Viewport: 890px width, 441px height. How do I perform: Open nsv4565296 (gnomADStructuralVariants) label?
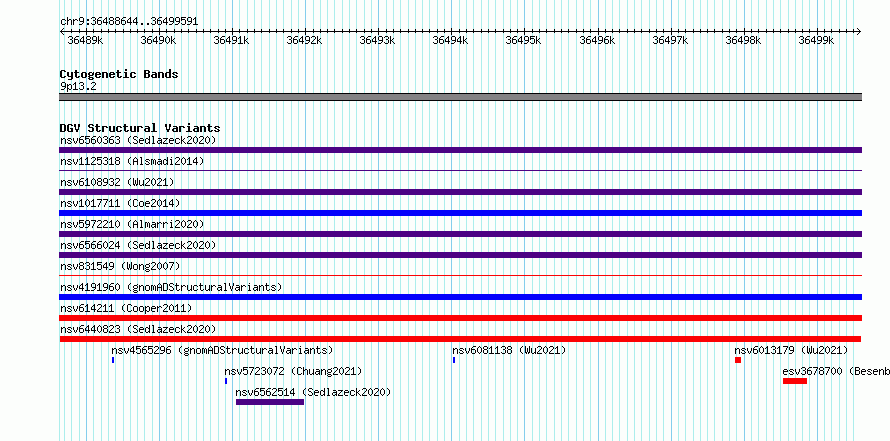click(x=222, y=350)
